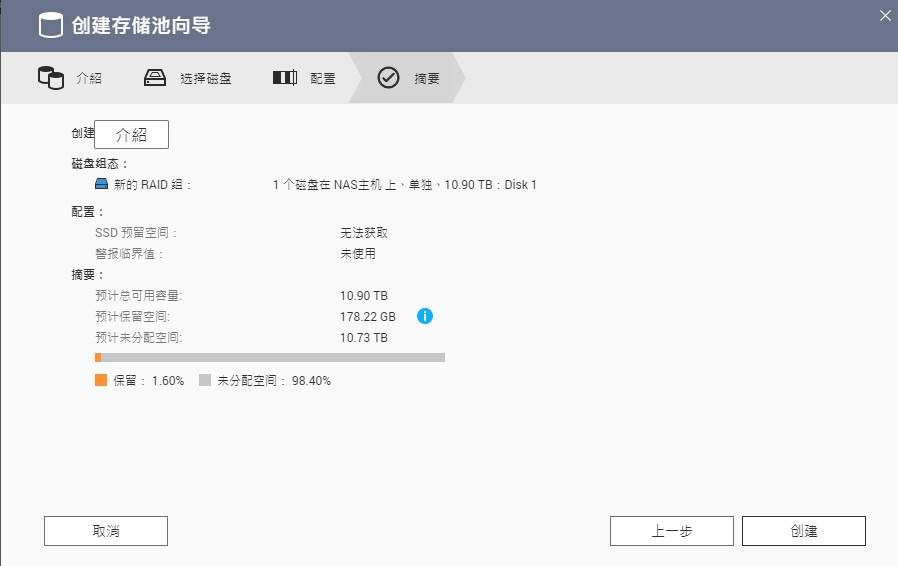The image size is (898, 566).
Task: Close the storage pool wizard window
Action: point(885,15)
